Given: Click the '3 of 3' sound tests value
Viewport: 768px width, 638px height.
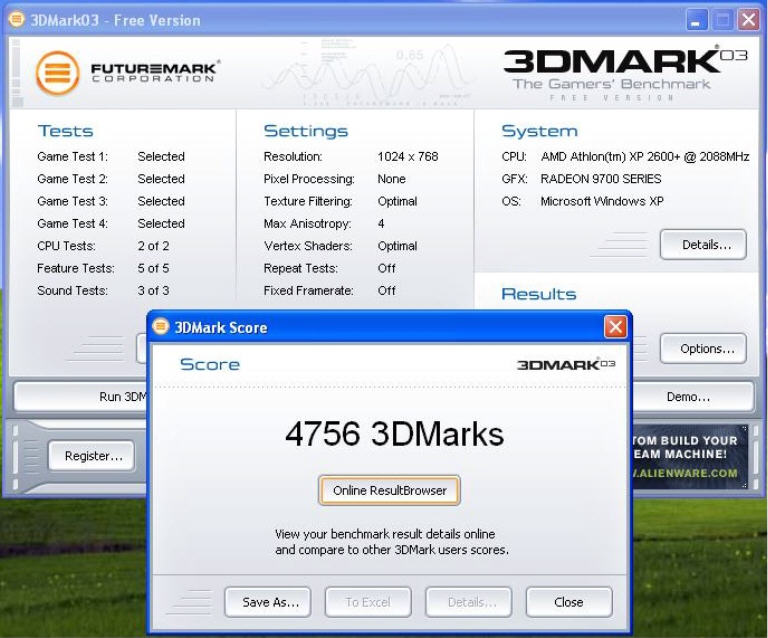Looking at the screenshot, I should point(153,291).
